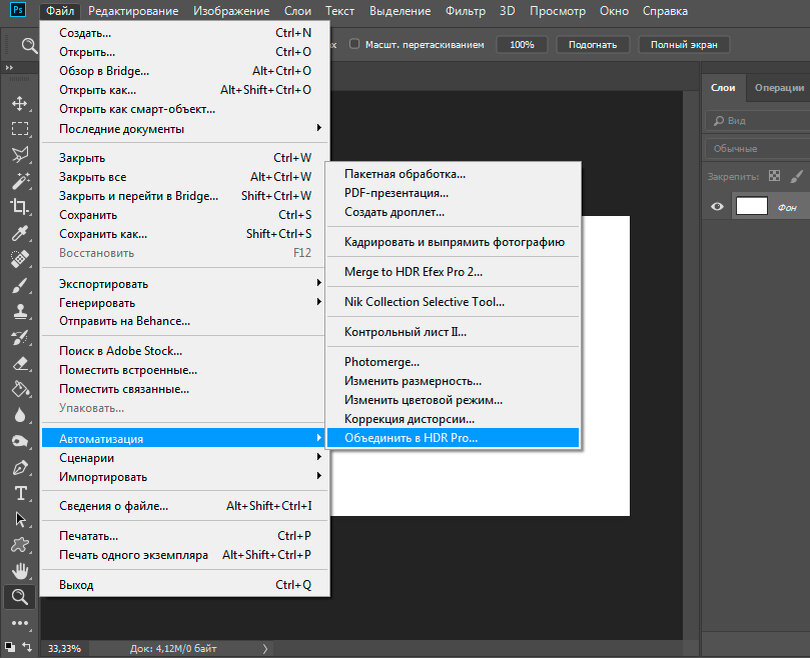Choose Выход to quit

(185, 585)
